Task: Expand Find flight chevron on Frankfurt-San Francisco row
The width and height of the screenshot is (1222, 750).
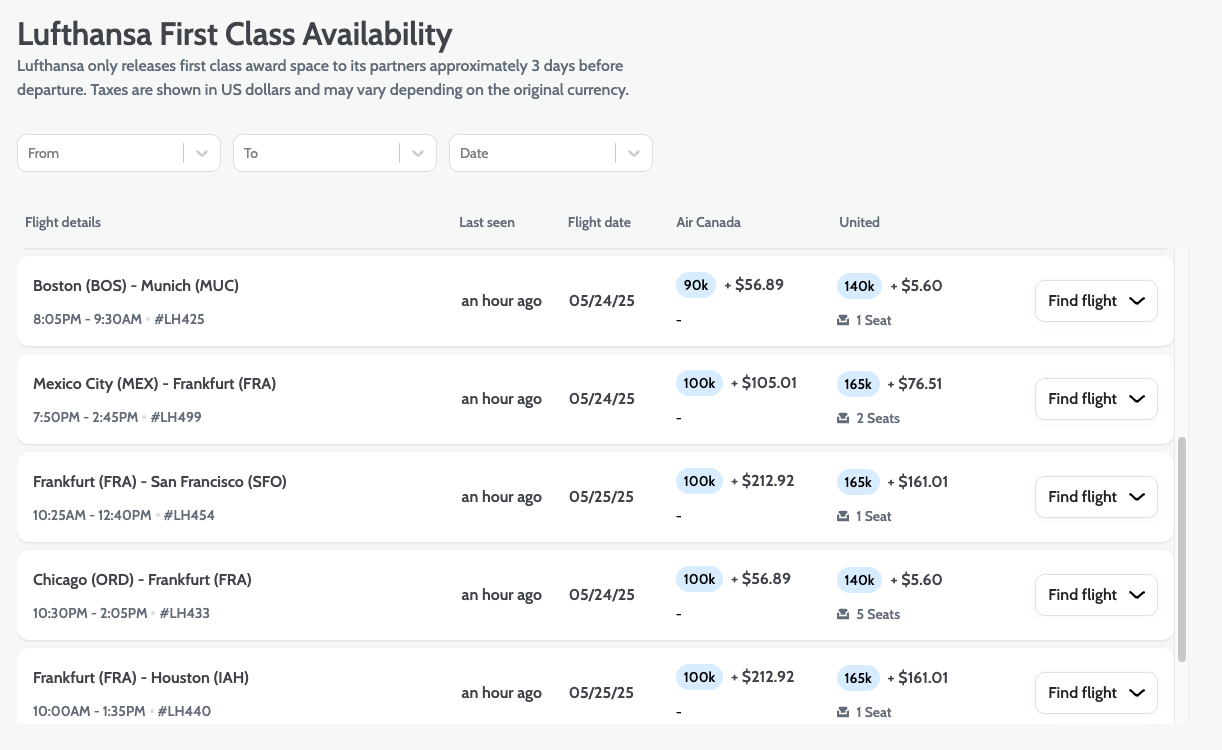Action: (x=1137, y=496)
